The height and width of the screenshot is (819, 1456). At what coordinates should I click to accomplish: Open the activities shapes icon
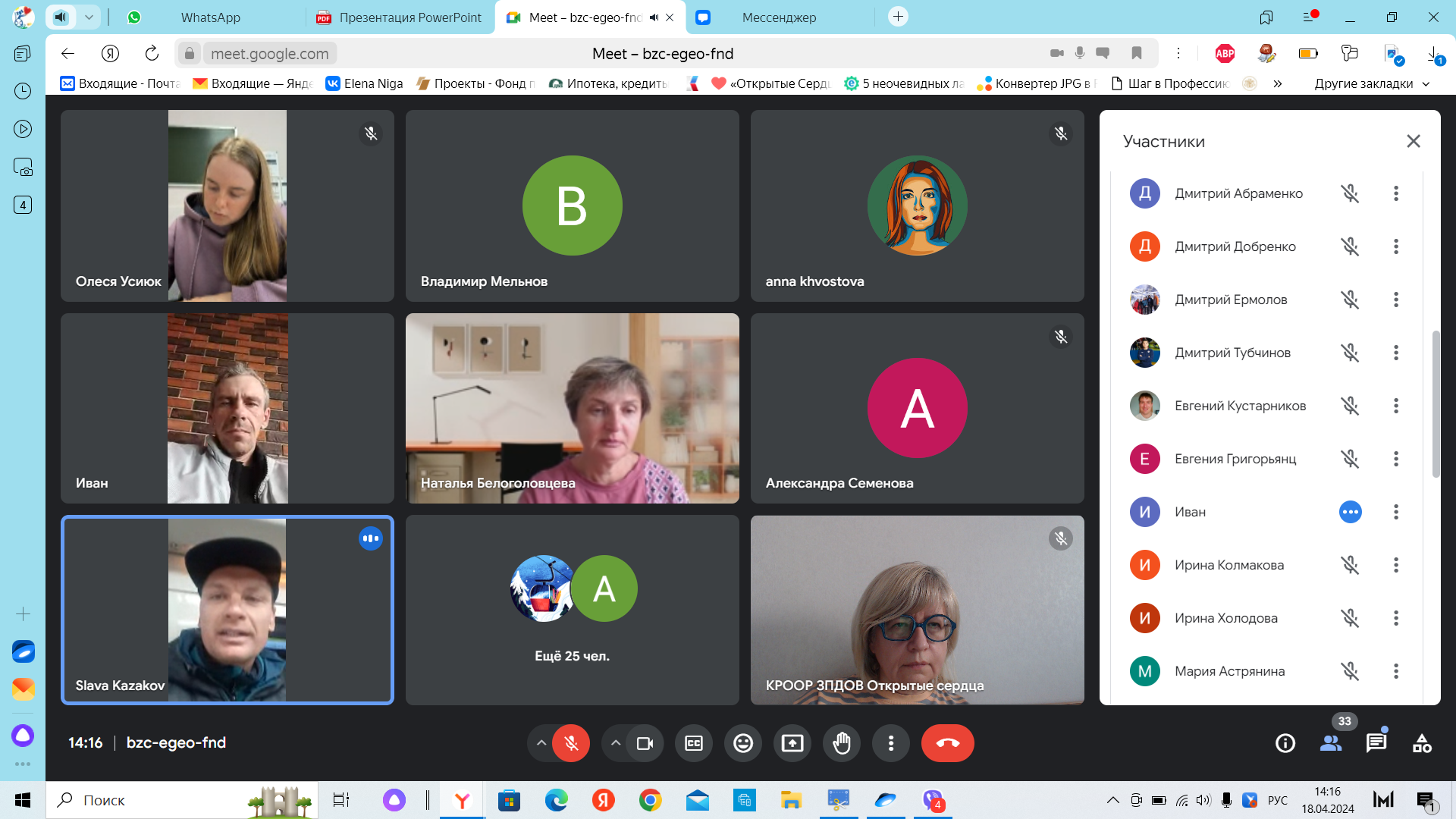(1422, 743)
